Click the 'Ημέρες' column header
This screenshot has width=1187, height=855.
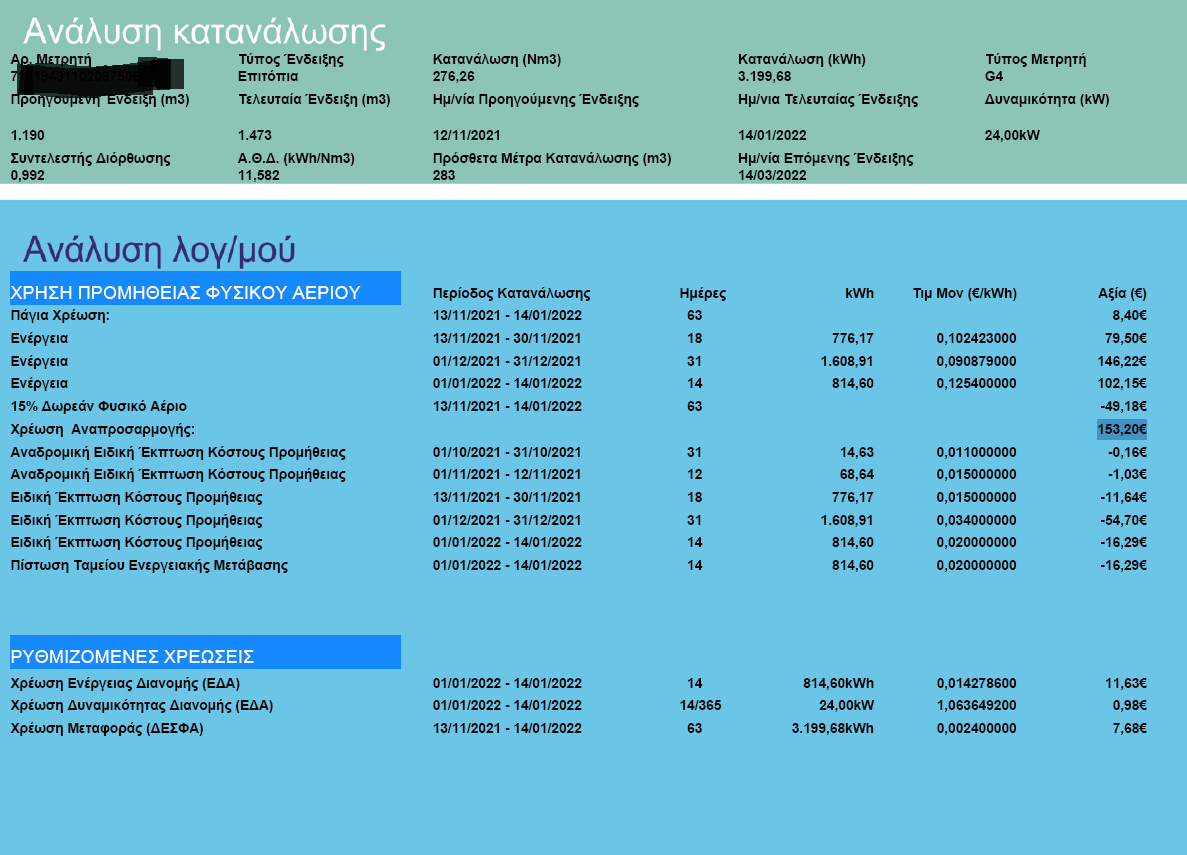tap(703, 293)
